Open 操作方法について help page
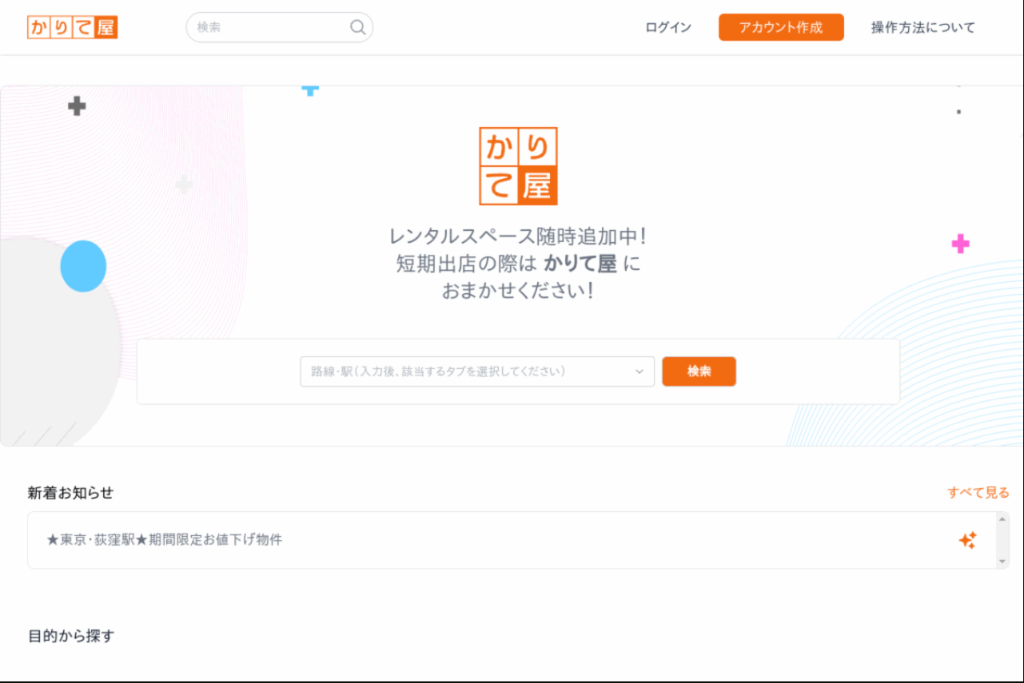Image resolution: width=1024 pixels, height=683 pixels. tap(921, 28)
